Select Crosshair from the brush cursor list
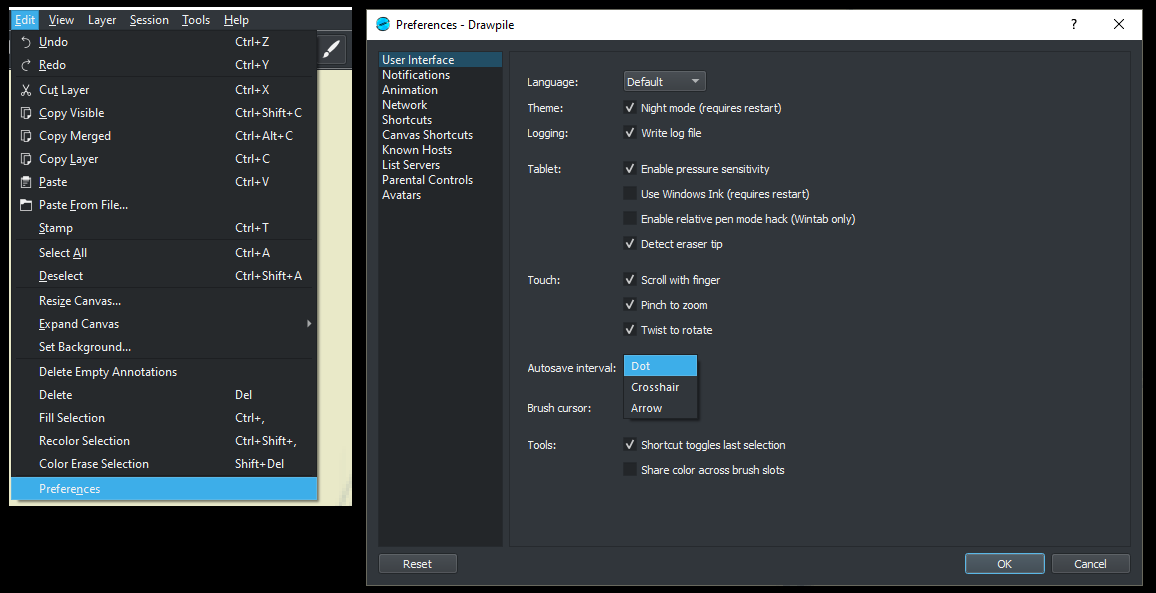The image size is (1156, 593). pyautogui.click(x=656, y=386)
